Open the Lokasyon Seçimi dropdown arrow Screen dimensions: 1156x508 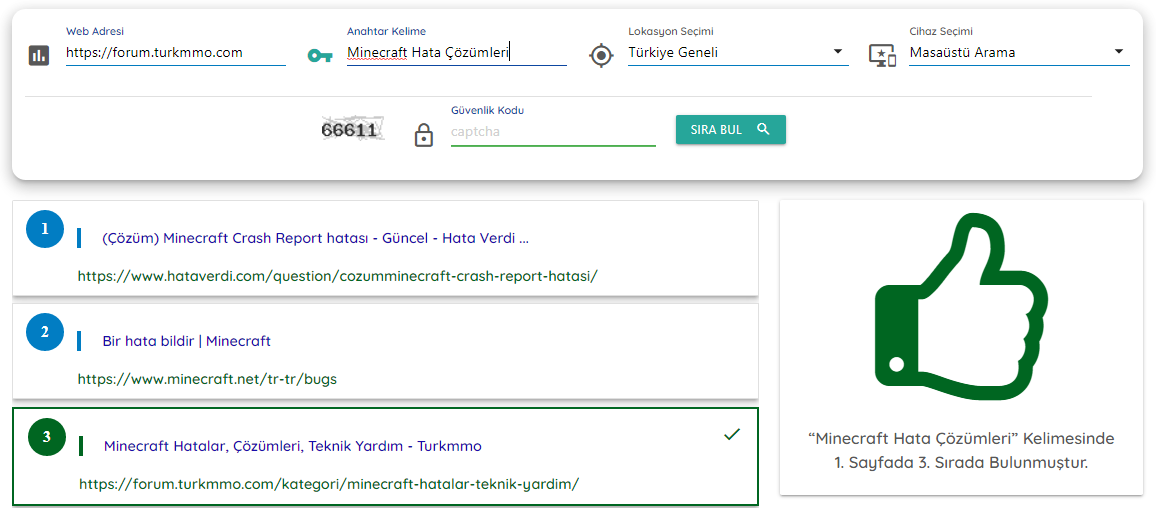pyautogui.click(x=838, y=52)
